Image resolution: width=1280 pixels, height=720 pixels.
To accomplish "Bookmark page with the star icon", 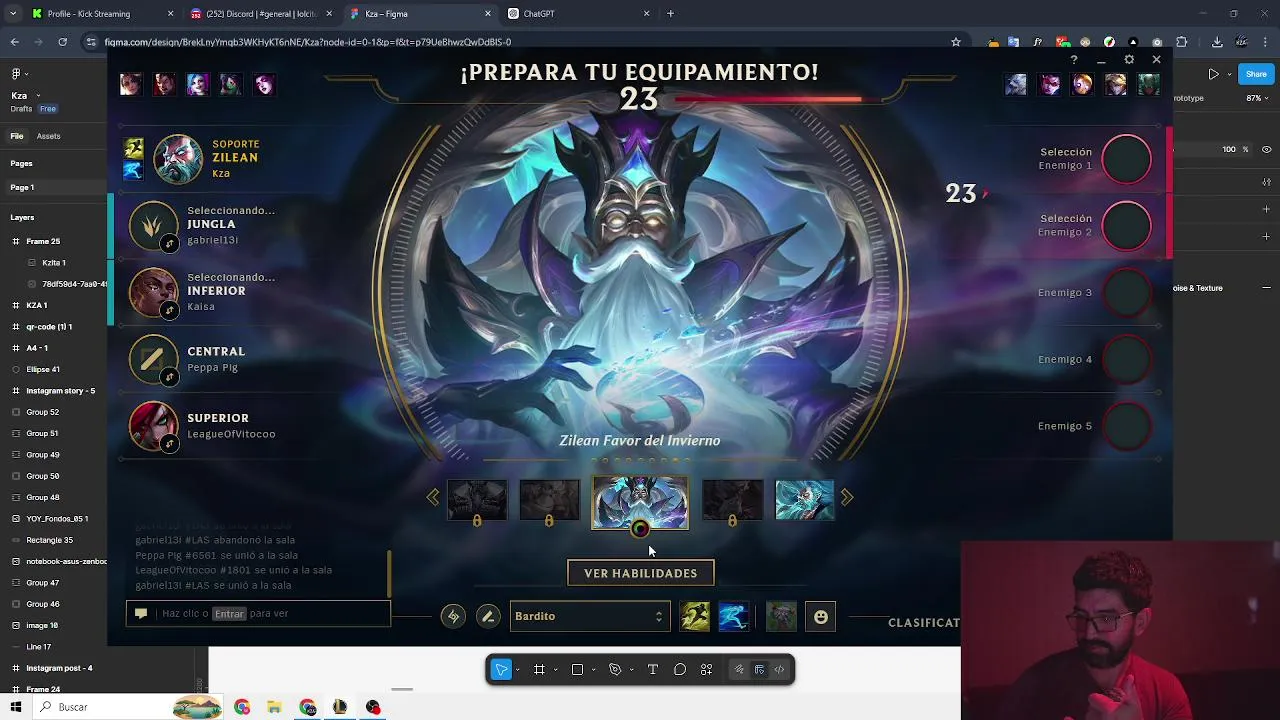I will [956, 42].
